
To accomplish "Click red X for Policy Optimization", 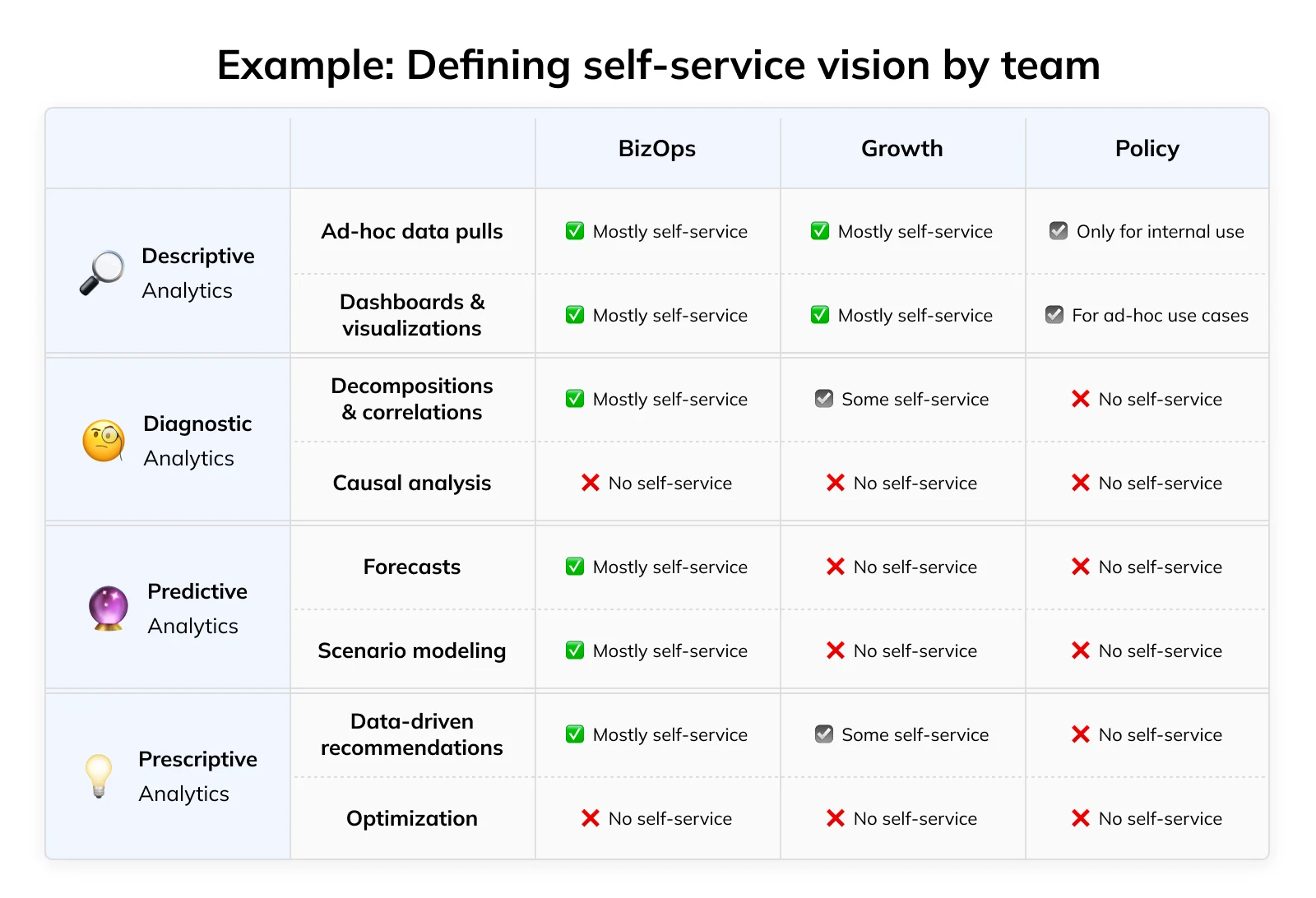I will click(1081, 818).
